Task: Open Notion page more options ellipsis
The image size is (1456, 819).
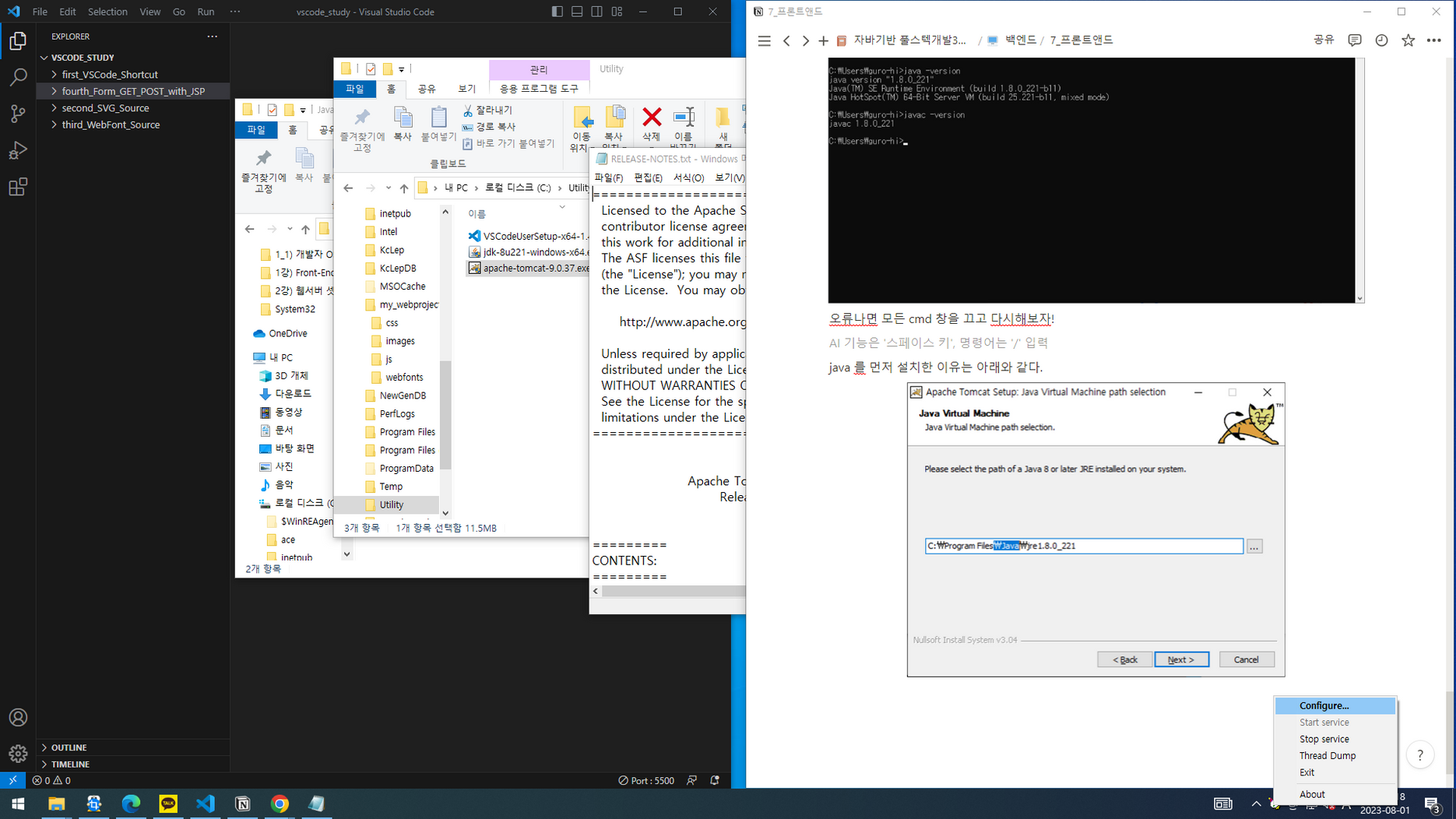Action: pyautogui.click(x=1433, y=40)
